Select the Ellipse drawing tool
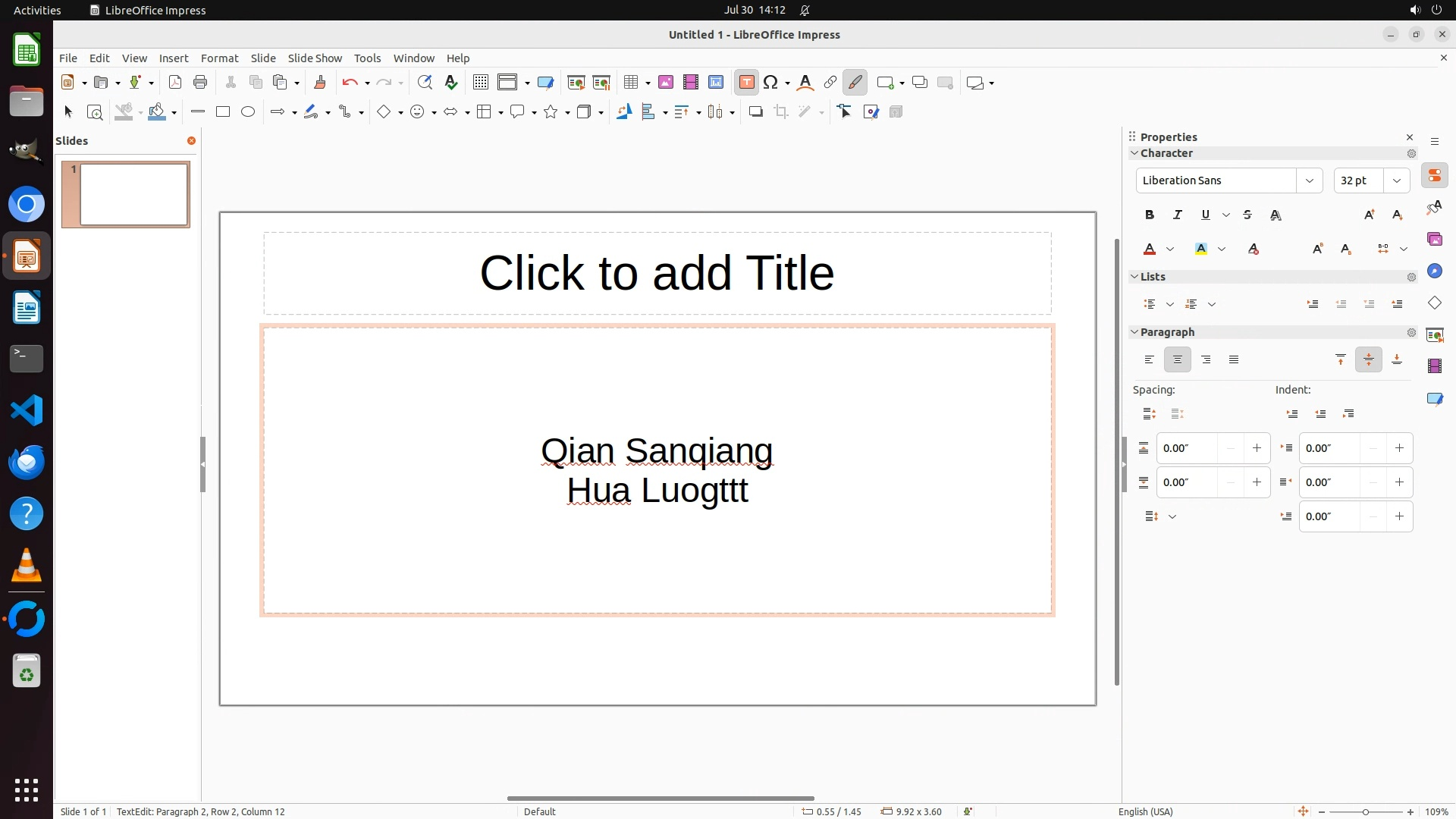1456x819 pixels. click(x=248, y=112)
